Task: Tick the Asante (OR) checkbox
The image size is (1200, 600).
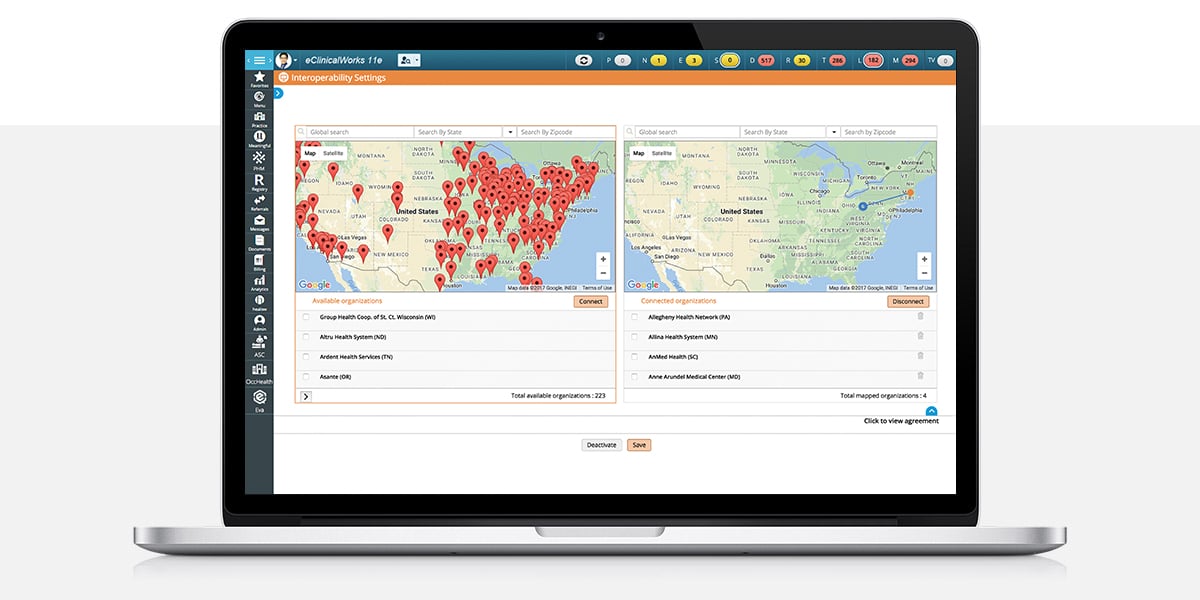Action: (306, 377)
